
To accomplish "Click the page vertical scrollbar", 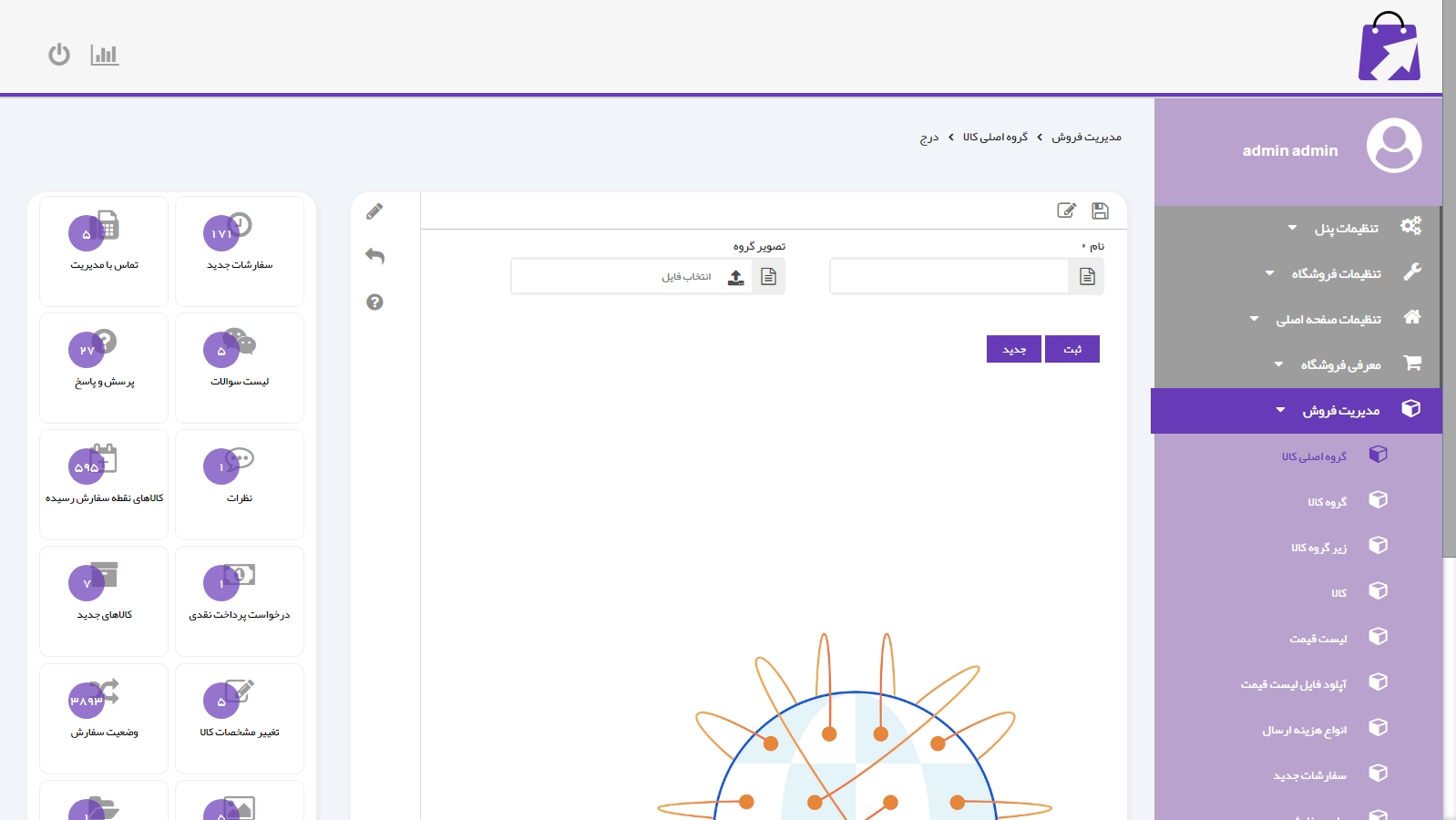I will click(x=1449, y=273).
